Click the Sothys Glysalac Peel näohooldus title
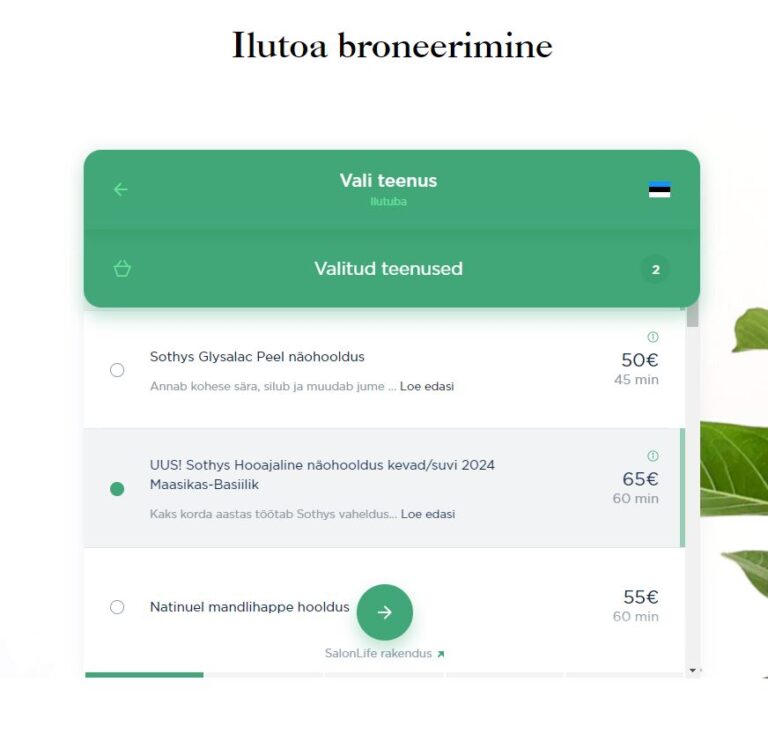 [257, 356]
